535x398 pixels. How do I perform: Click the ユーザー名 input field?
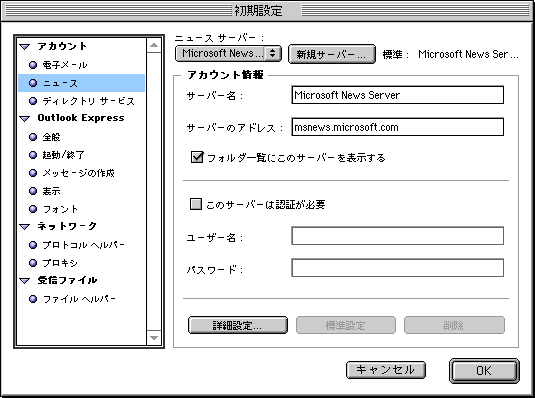click(x=397, y=236)
